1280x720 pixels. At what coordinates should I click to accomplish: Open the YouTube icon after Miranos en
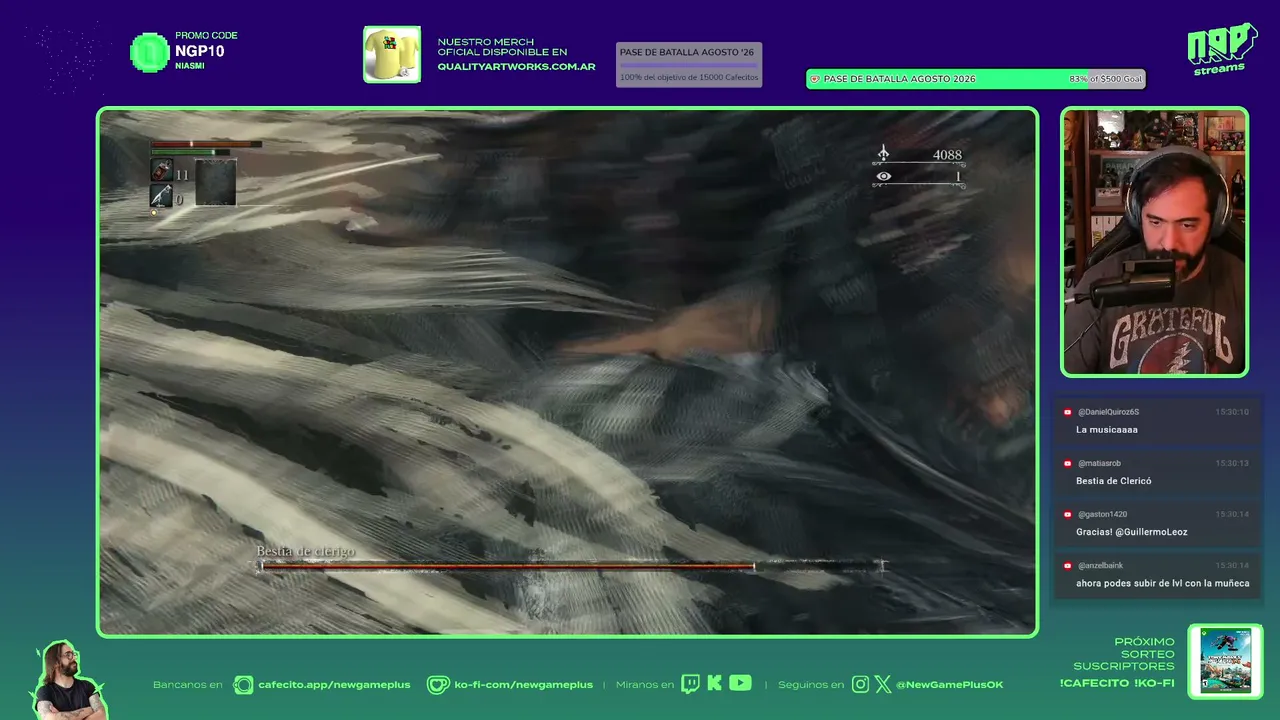pyautogui.click(x=740, y=683)
